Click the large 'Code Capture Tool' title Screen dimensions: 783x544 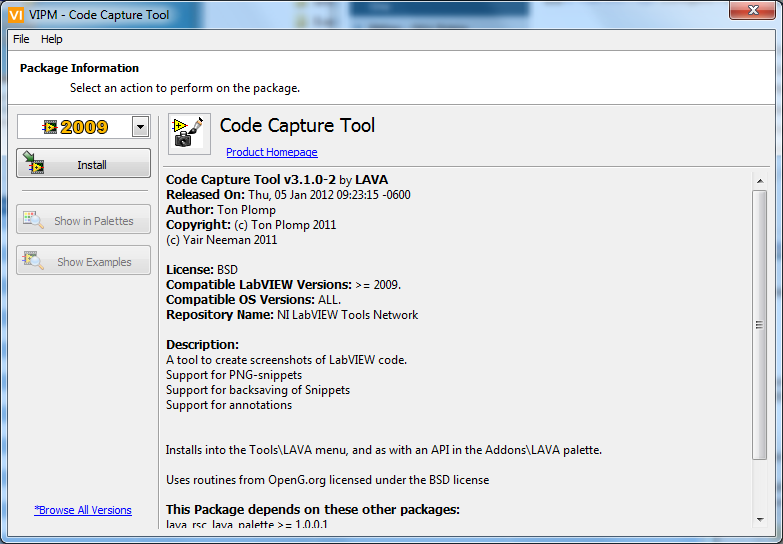tap(297, 125)
